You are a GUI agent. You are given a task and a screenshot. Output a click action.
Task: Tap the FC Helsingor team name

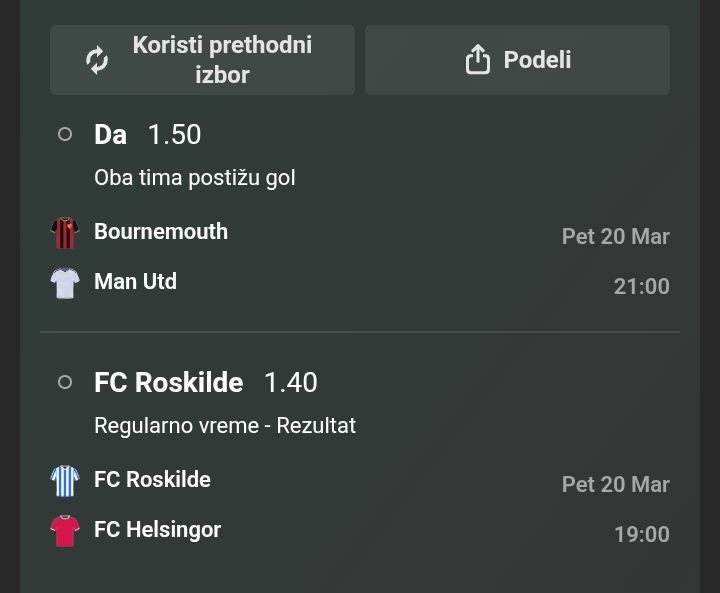[x=157, y=530]
